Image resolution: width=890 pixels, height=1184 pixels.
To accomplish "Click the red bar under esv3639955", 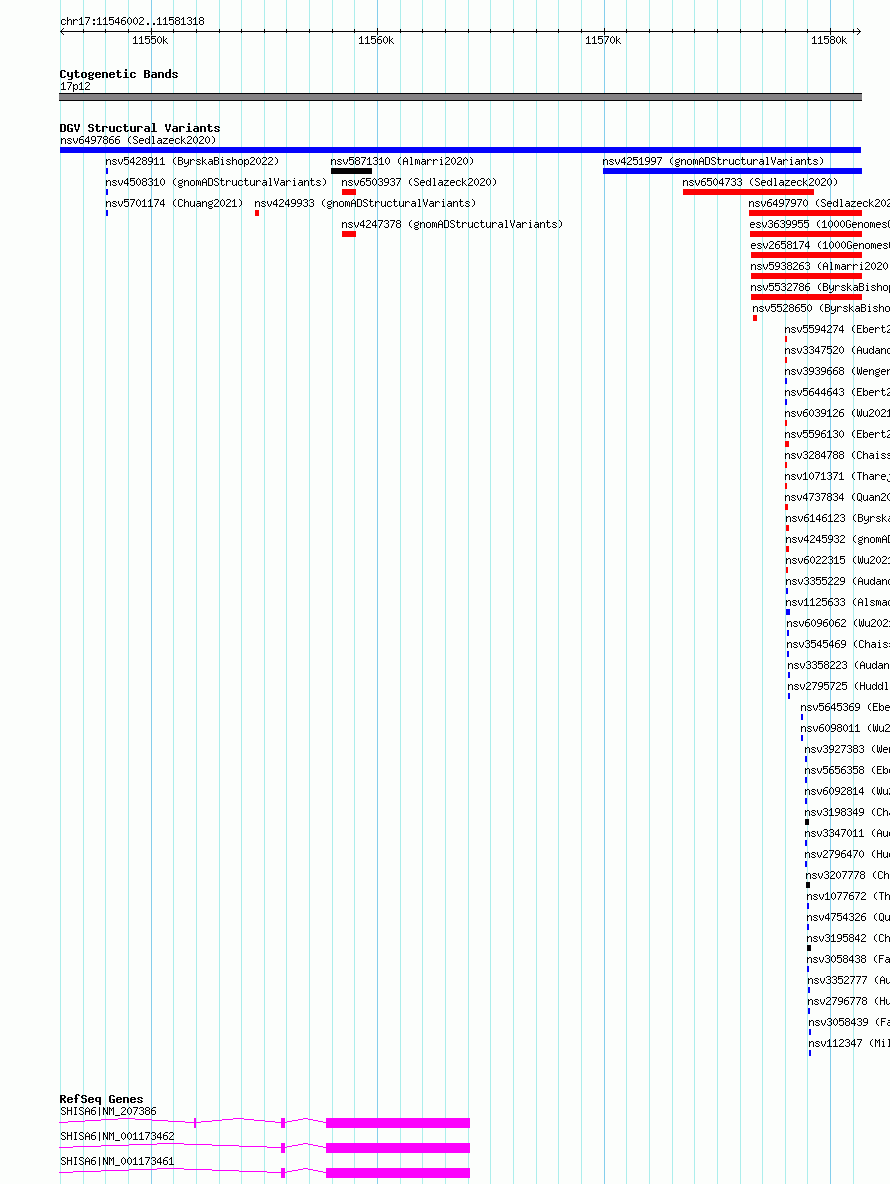I will click(805, 235).
